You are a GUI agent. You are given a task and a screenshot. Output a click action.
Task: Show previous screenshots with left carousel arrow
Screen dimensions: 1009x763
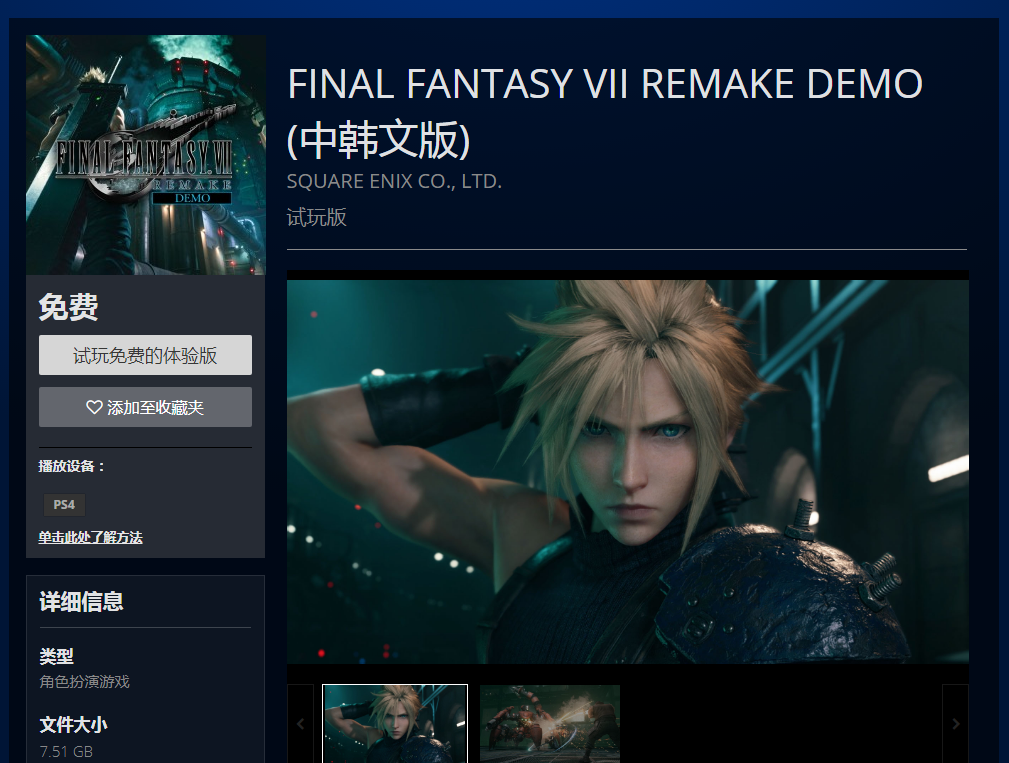coord(301,724)
